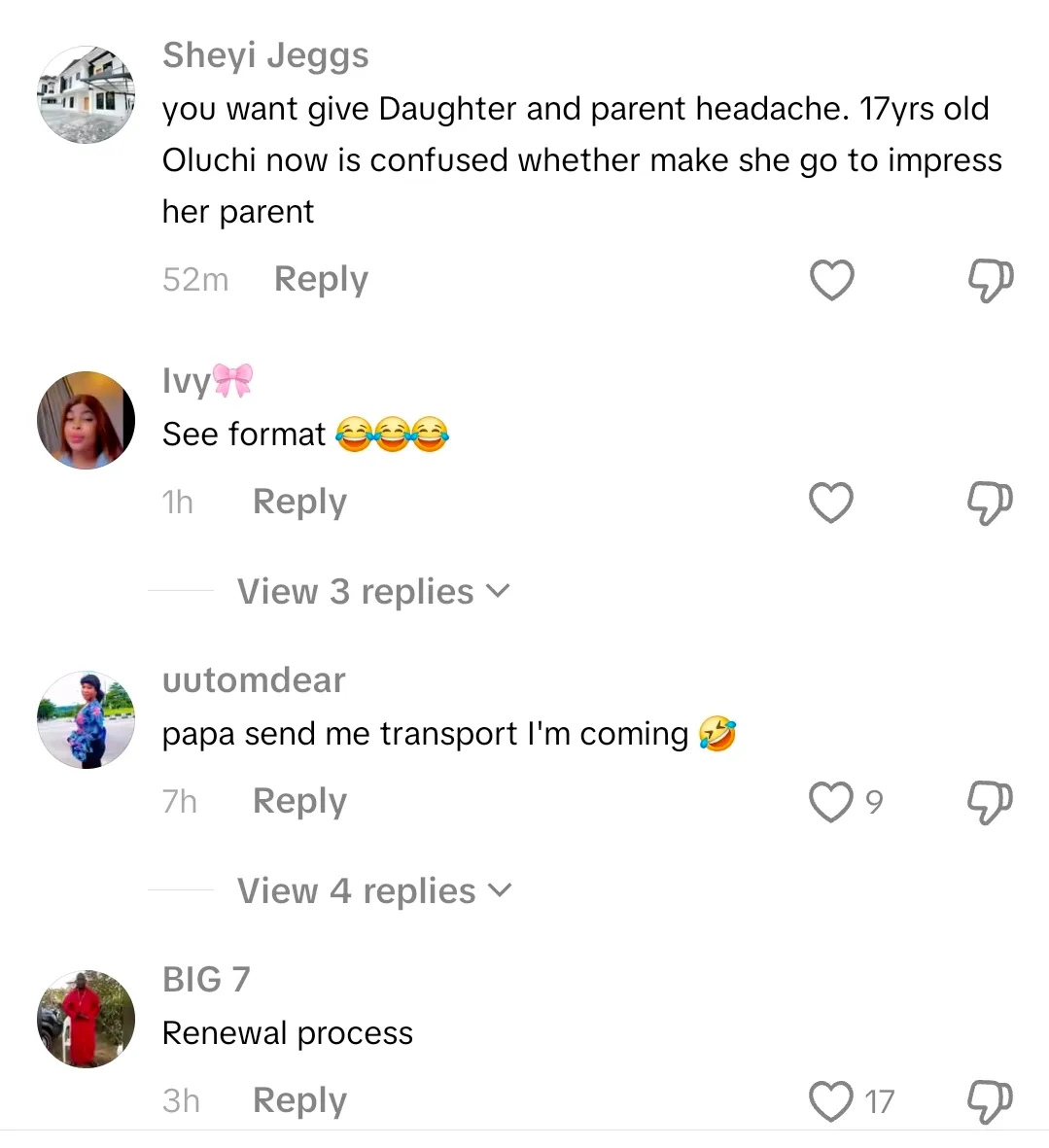This screenshot has height=1148, width=1049.
Task: Like Sheyi Jeggs' comment with the heart
Action: 831,281
